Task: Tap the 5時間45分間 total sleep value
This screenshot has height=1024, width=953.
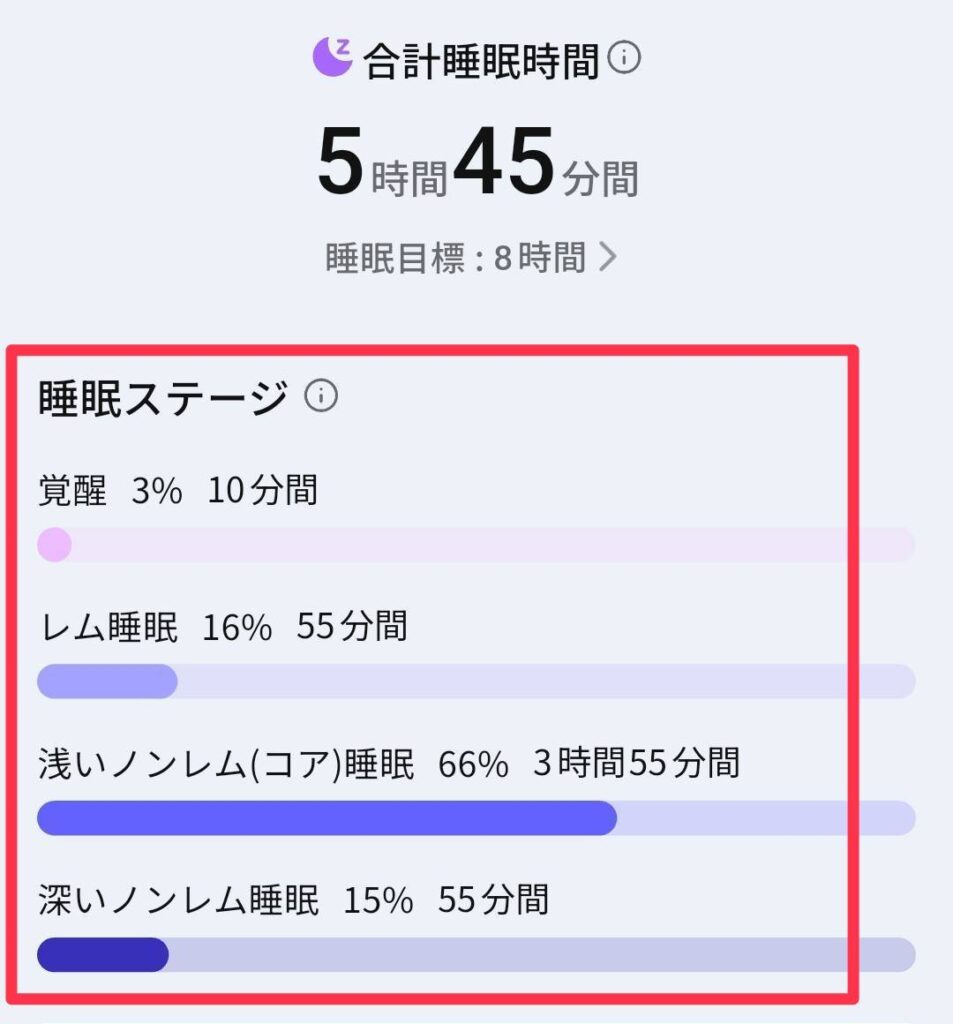Action: coord(477,163)
